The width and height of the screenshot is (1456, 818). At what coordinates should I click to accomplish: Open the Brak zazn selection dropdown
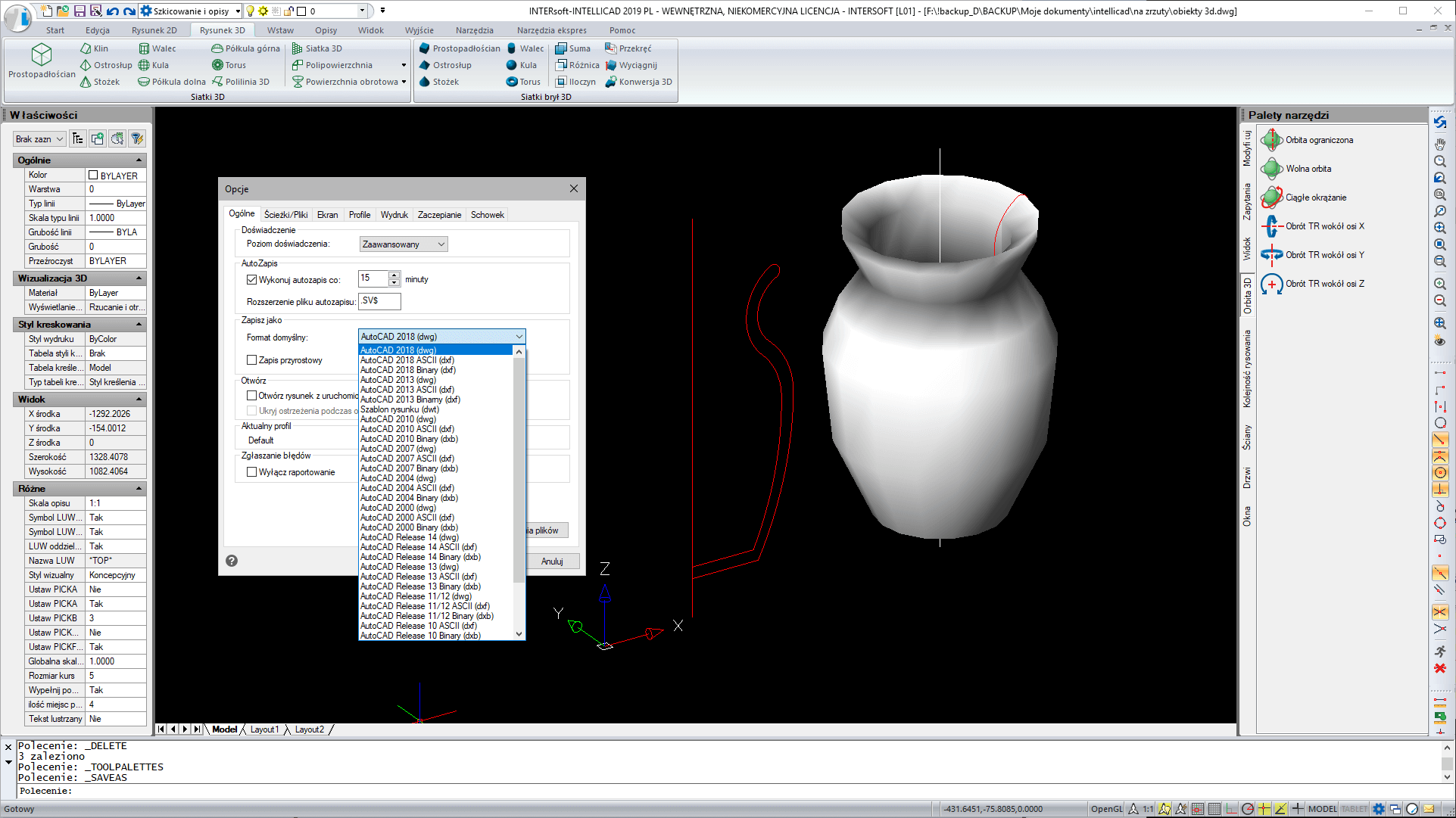coord(39,139)
